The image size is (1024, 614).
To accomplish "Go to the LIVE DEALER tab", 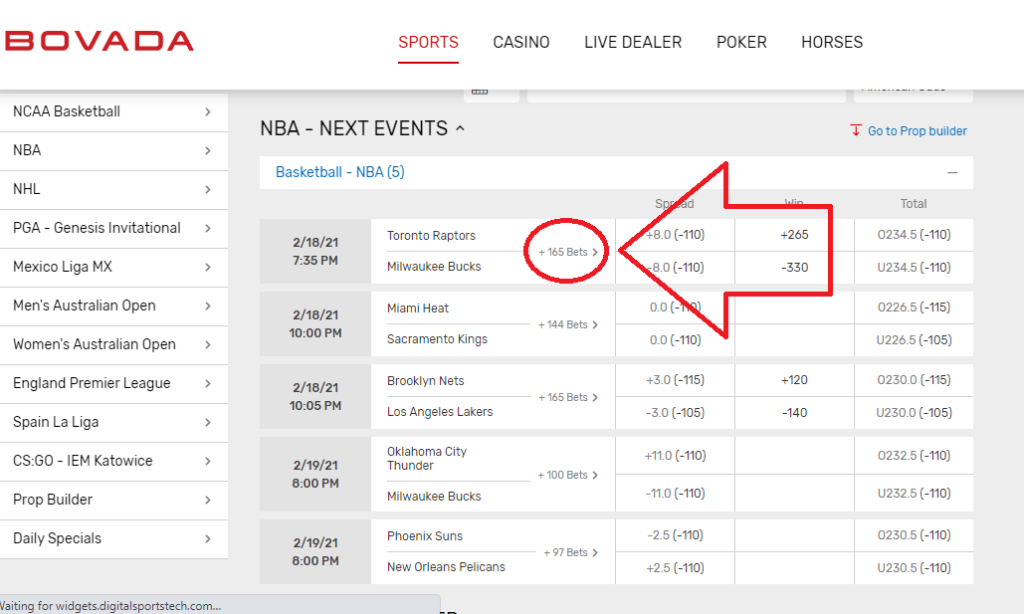I will tap(633, 42).
